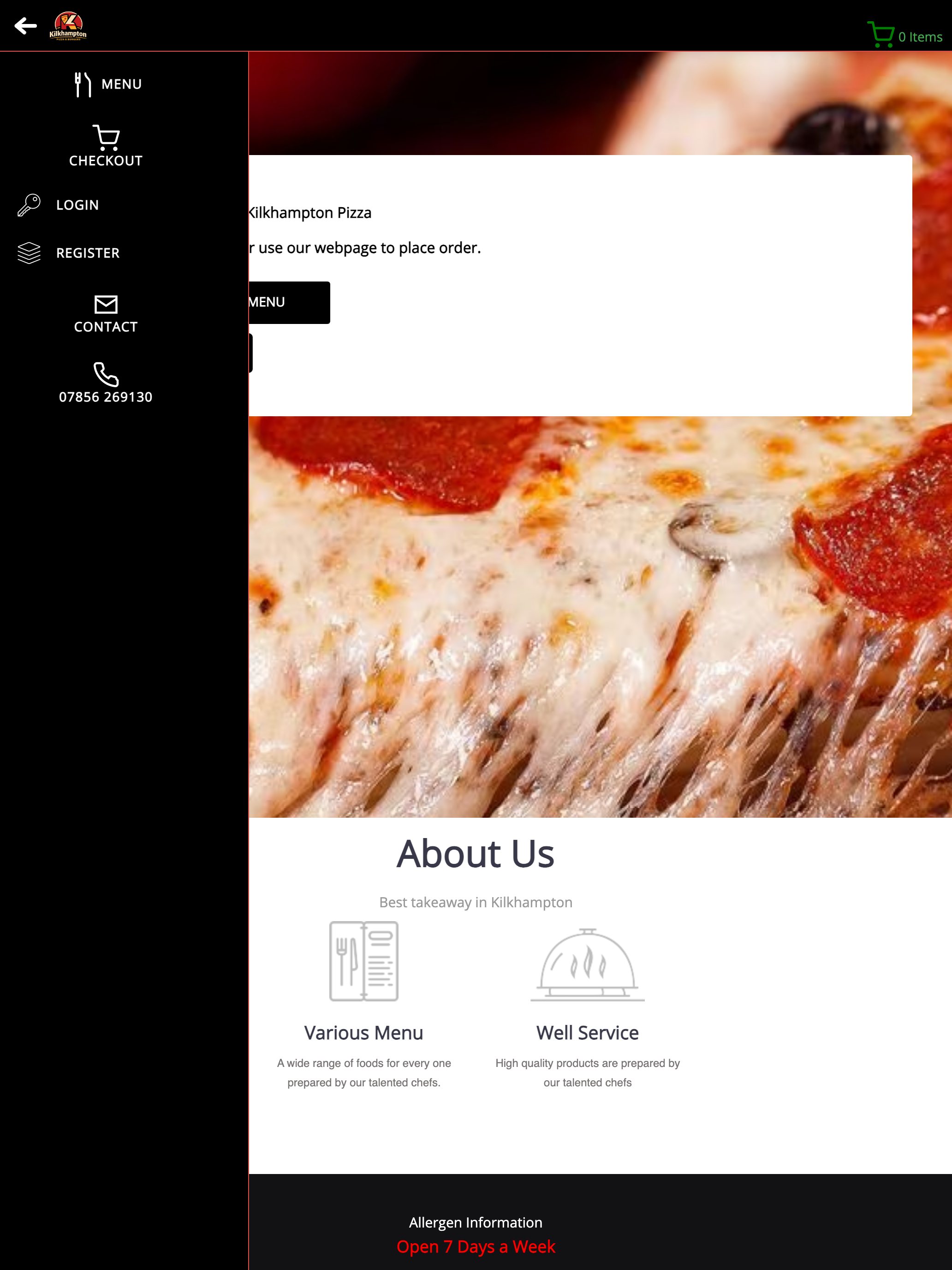Click the key icon beside LOGIN
Image resolution: width=952 pixels, height=1270 pixels.
coord(29,205)
